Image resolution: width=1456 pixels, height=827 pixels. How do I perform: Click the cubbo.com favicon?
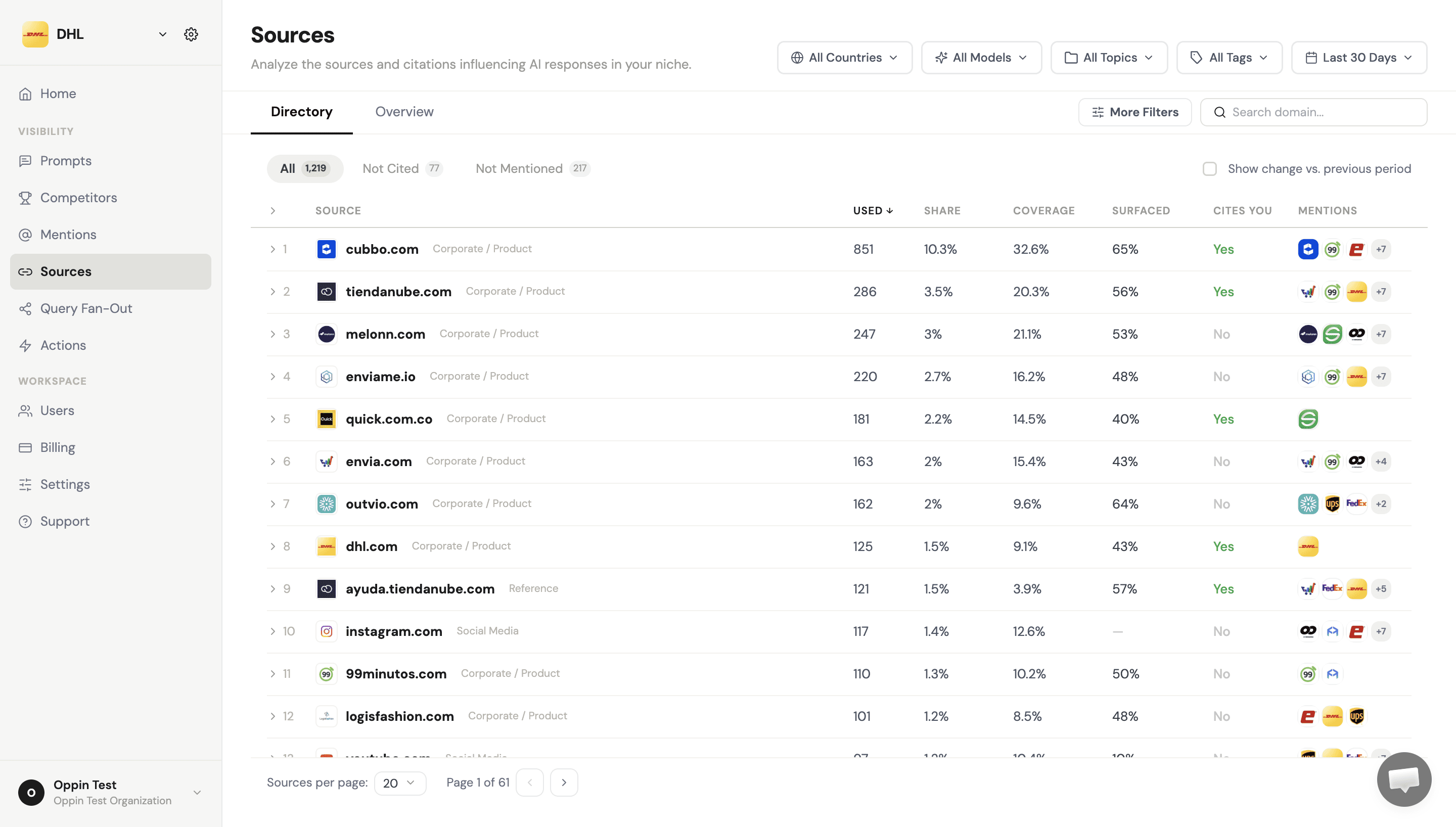tap(327, 249)
